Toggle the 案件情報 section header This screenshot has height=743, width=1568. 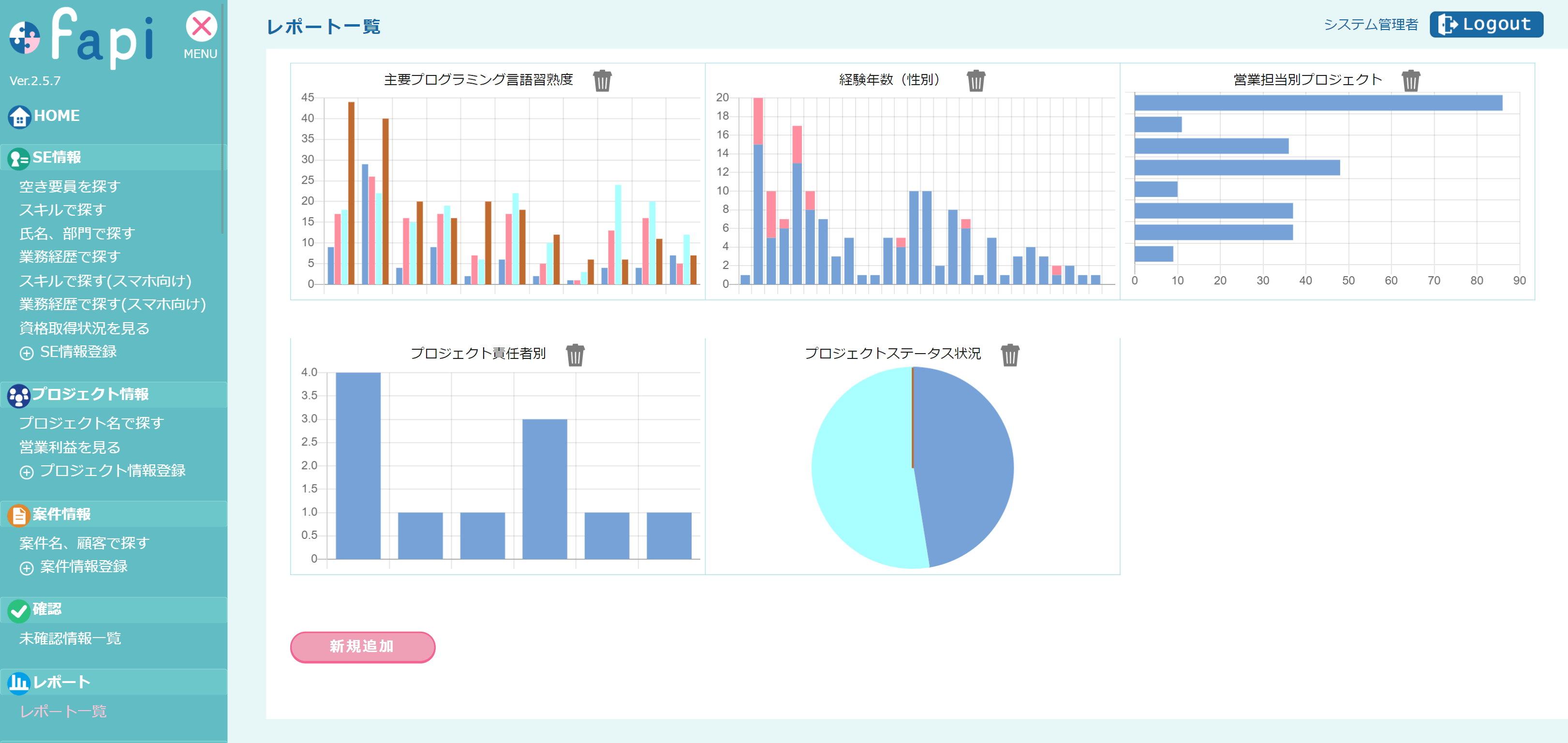61,515
